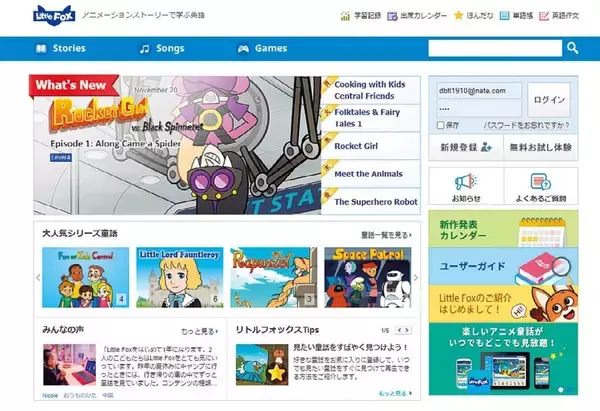This screenshot has height=411, width=600.
Task: Open the みんなの声 testimonial photo
Action: 69,365
